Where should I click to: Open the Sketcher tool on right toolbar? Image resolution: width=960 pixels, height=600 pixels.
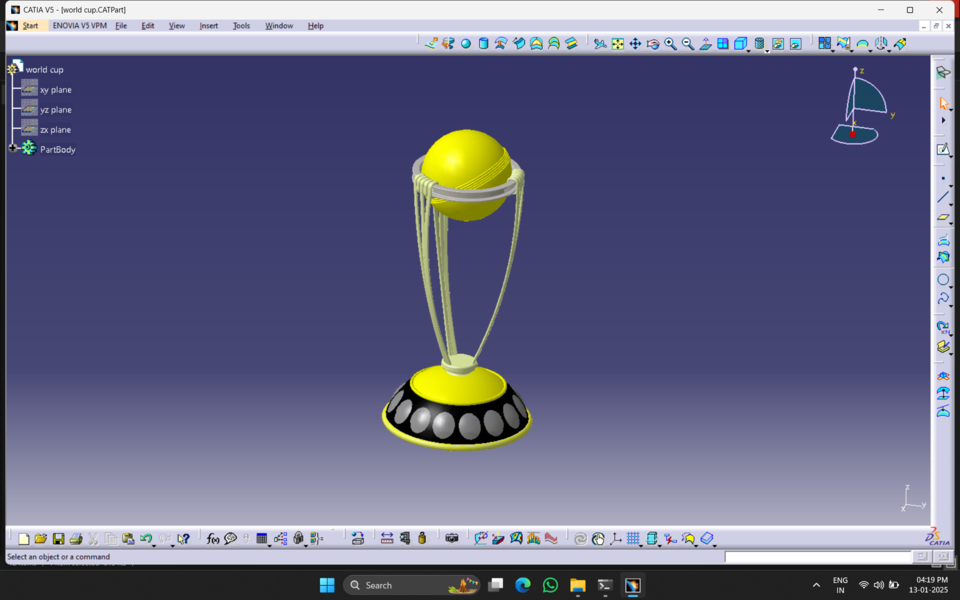tap(942, 147)
